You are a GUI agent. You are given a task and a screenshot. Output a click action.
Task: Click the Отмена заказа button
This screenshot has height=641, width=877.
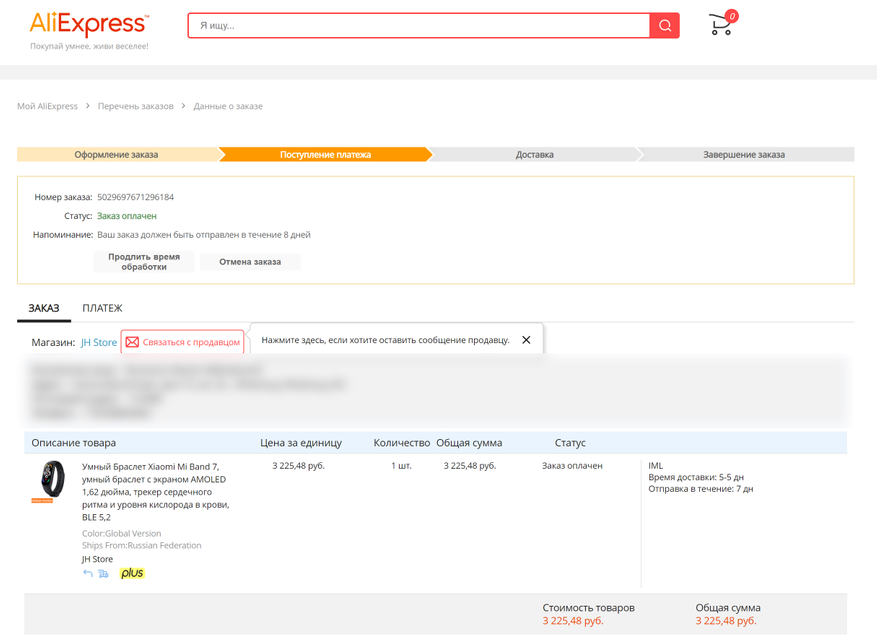[250, 262]
